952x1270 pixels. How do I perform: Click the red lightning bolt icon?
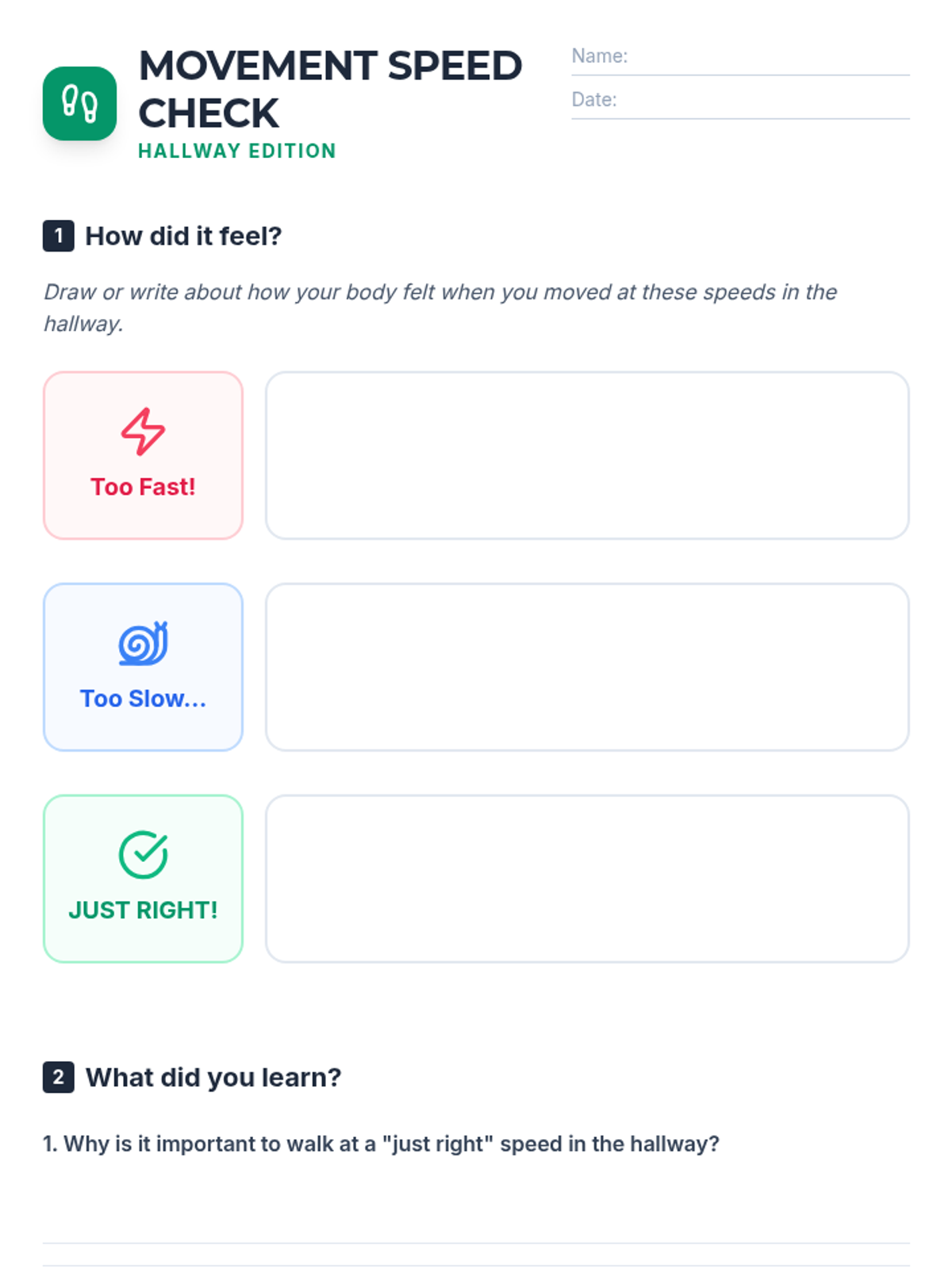pos(143,432)
